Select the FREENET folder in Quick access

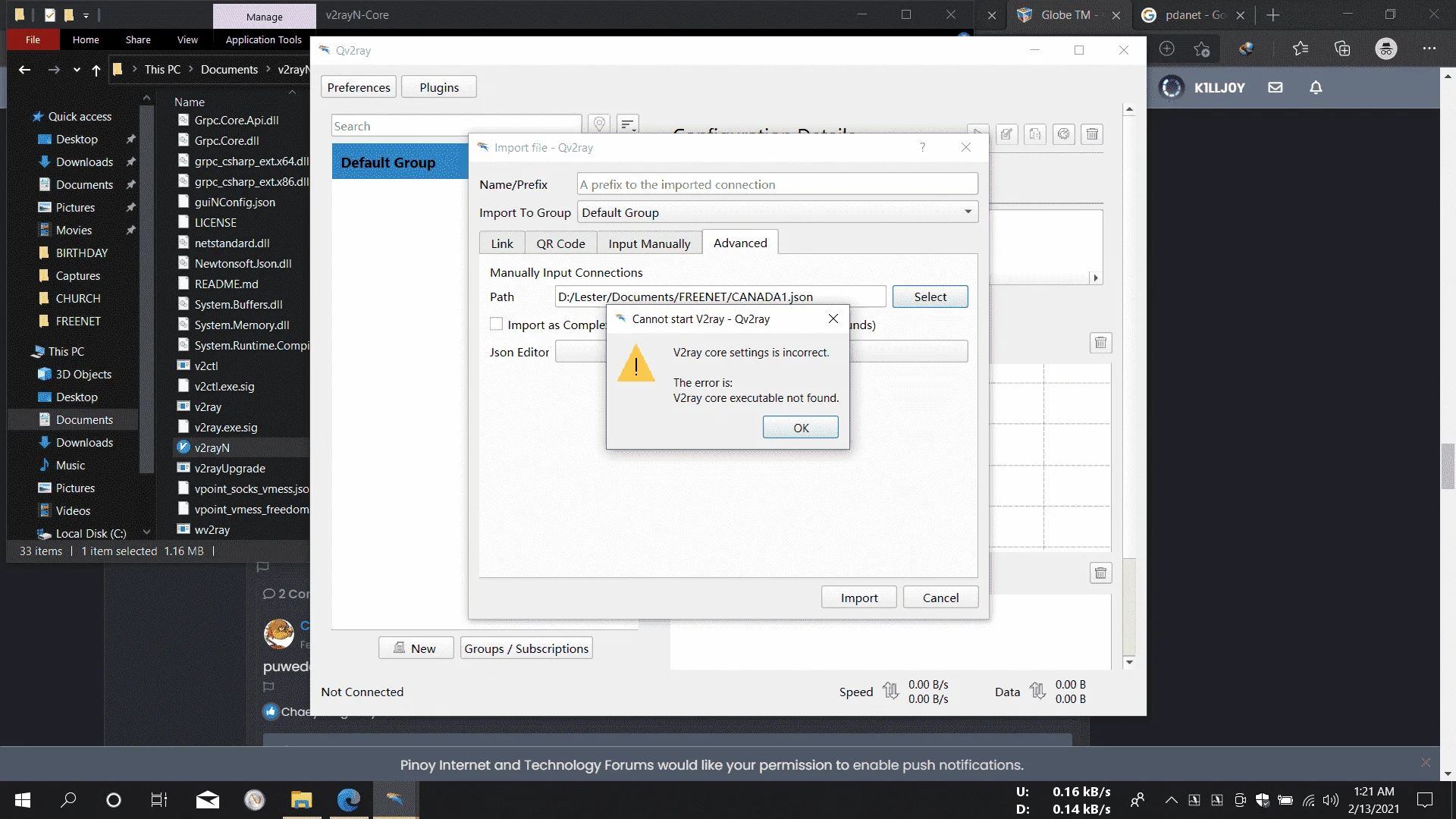(77, 321)
